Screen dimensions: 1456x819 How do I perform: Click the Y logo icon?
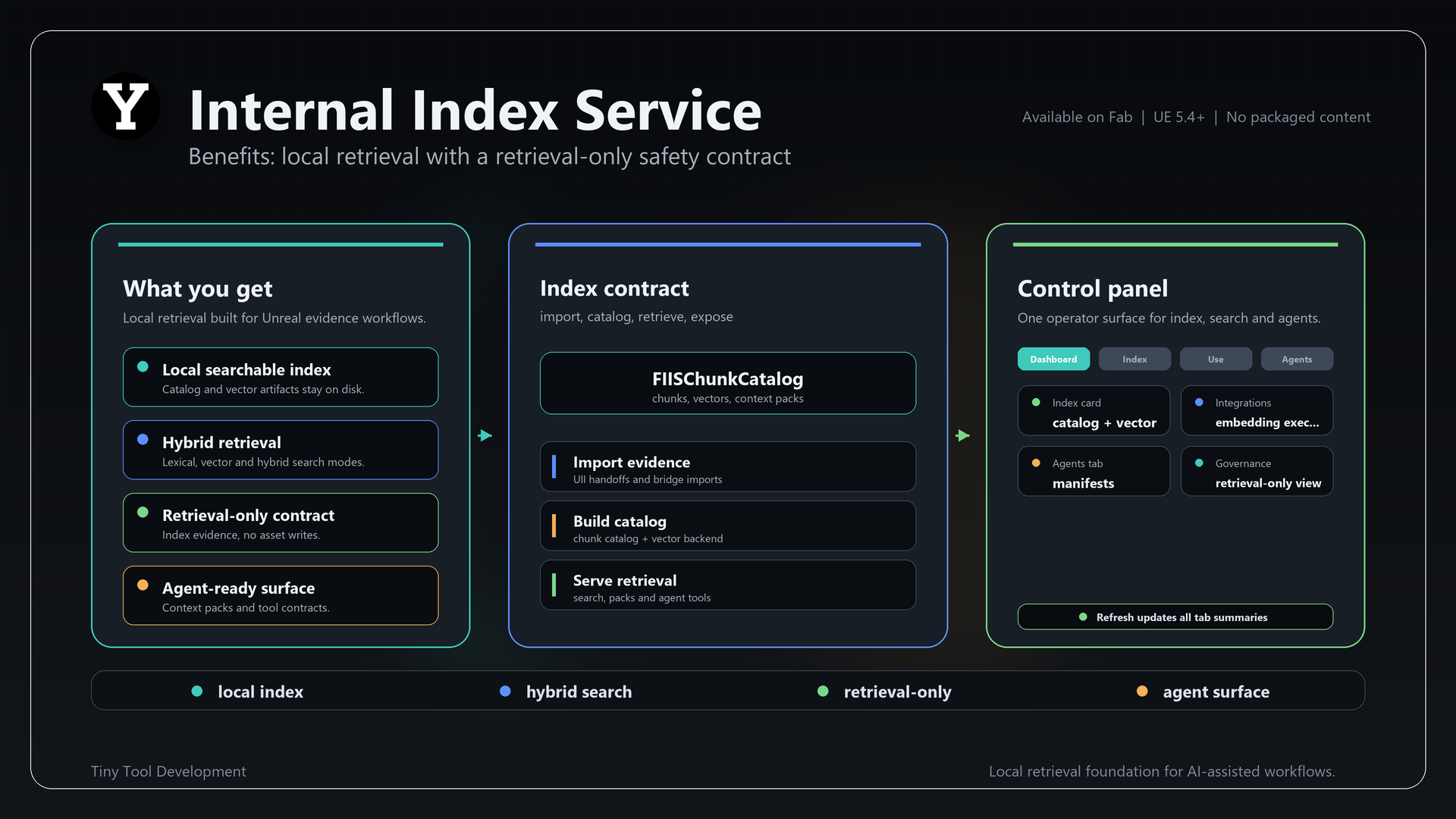pyautogui.click(x=126, y=106)
